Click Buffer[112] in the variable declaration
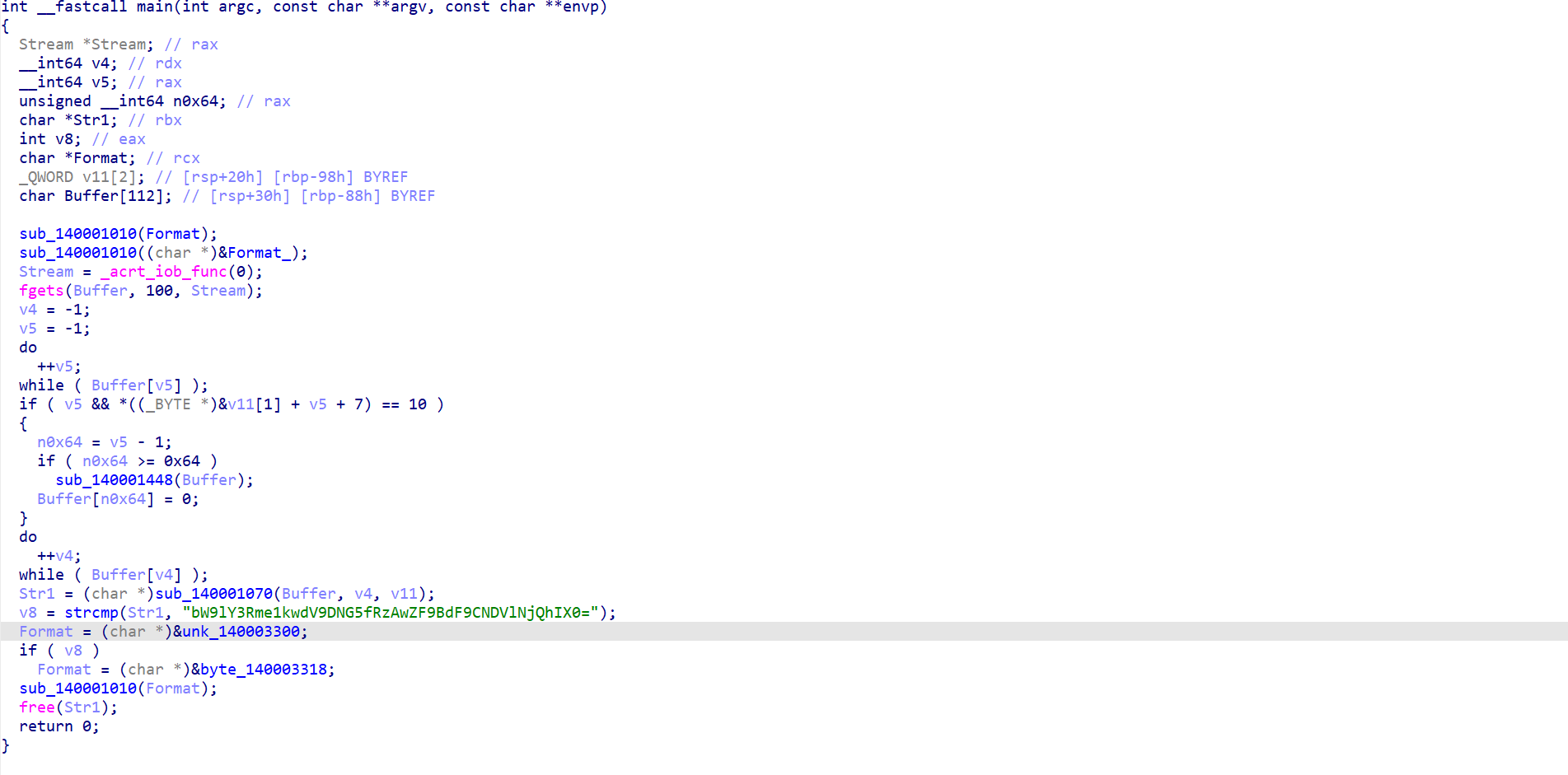This screenshot has width=1568, height=775. point(118,196)
